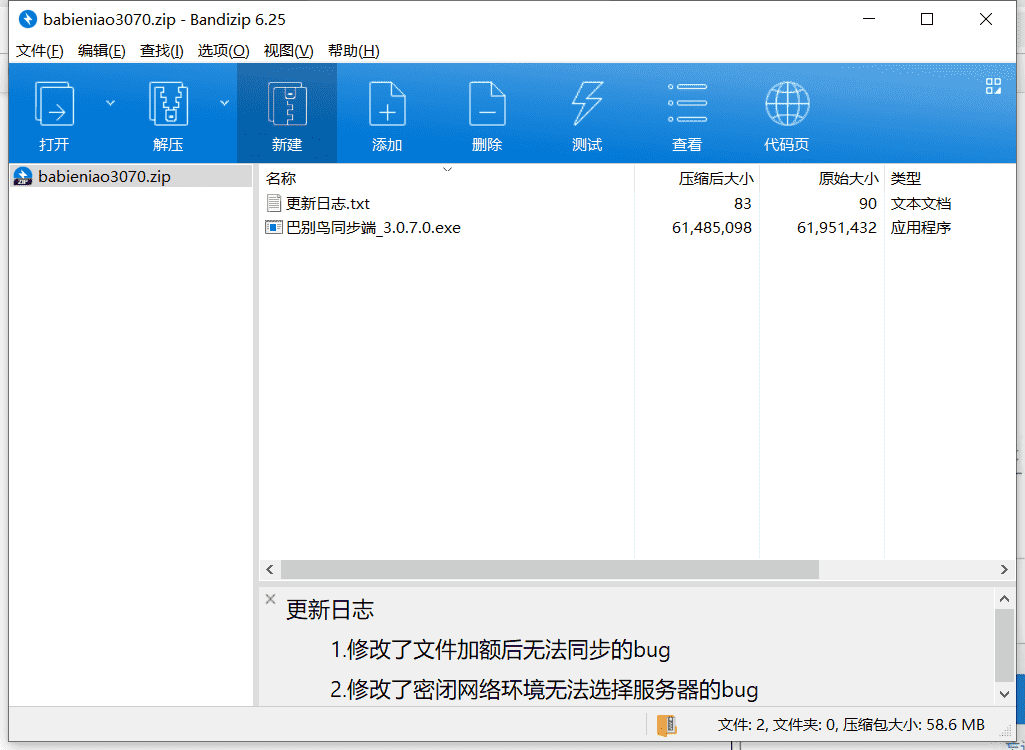Sort by the 名称 column header
The image size is (1025, 750).
[x=447, y=178]
